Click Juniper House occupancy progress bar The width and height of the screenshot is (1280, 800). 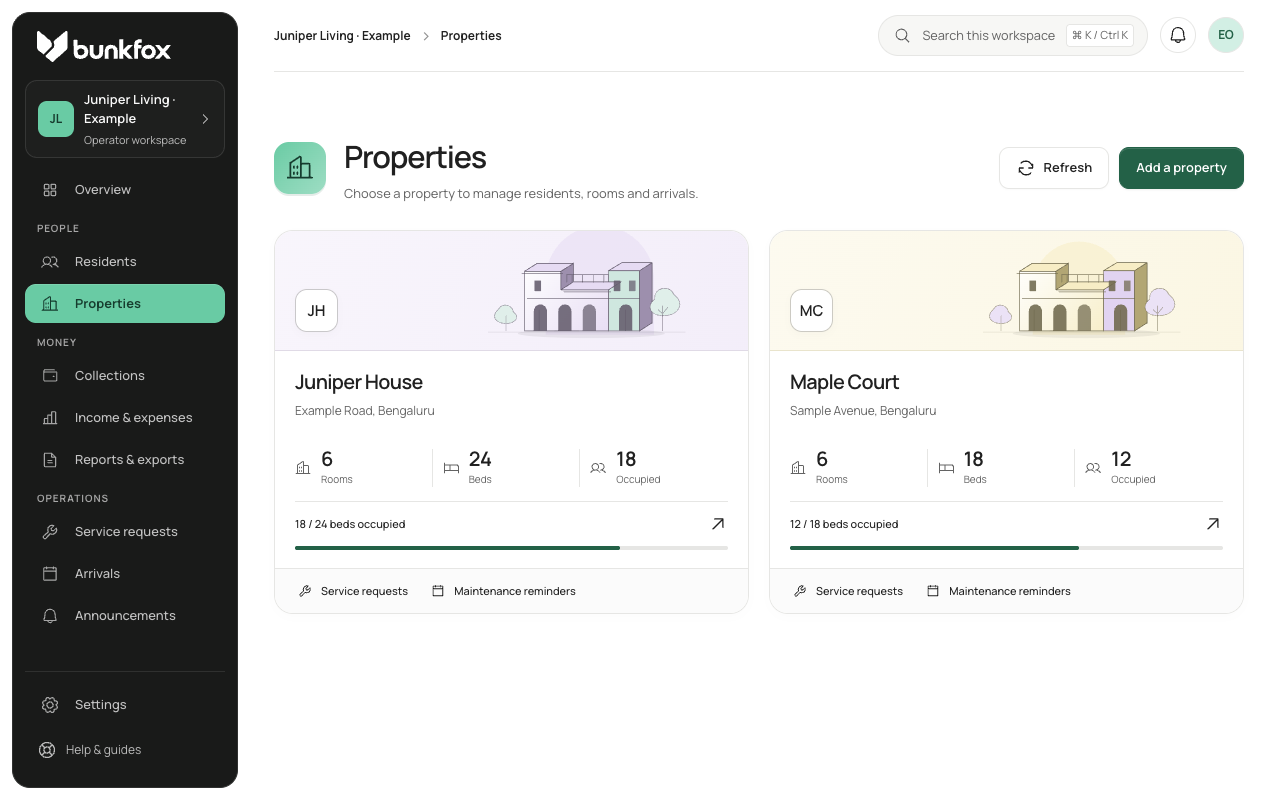click(x=511, y=548)
